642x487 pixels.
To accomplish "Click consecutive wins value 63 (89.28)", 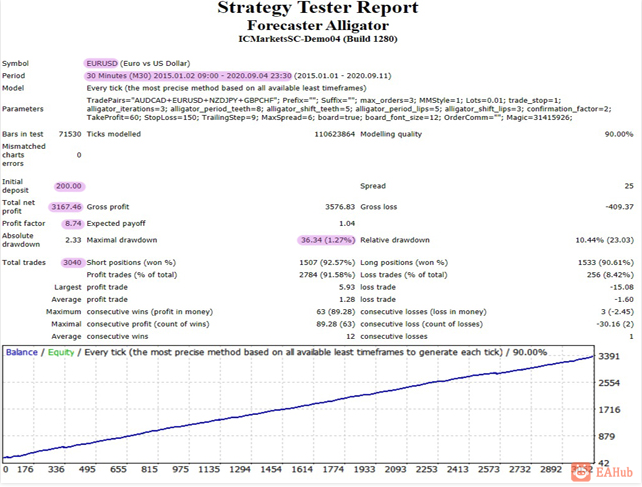I will [335, 312].
